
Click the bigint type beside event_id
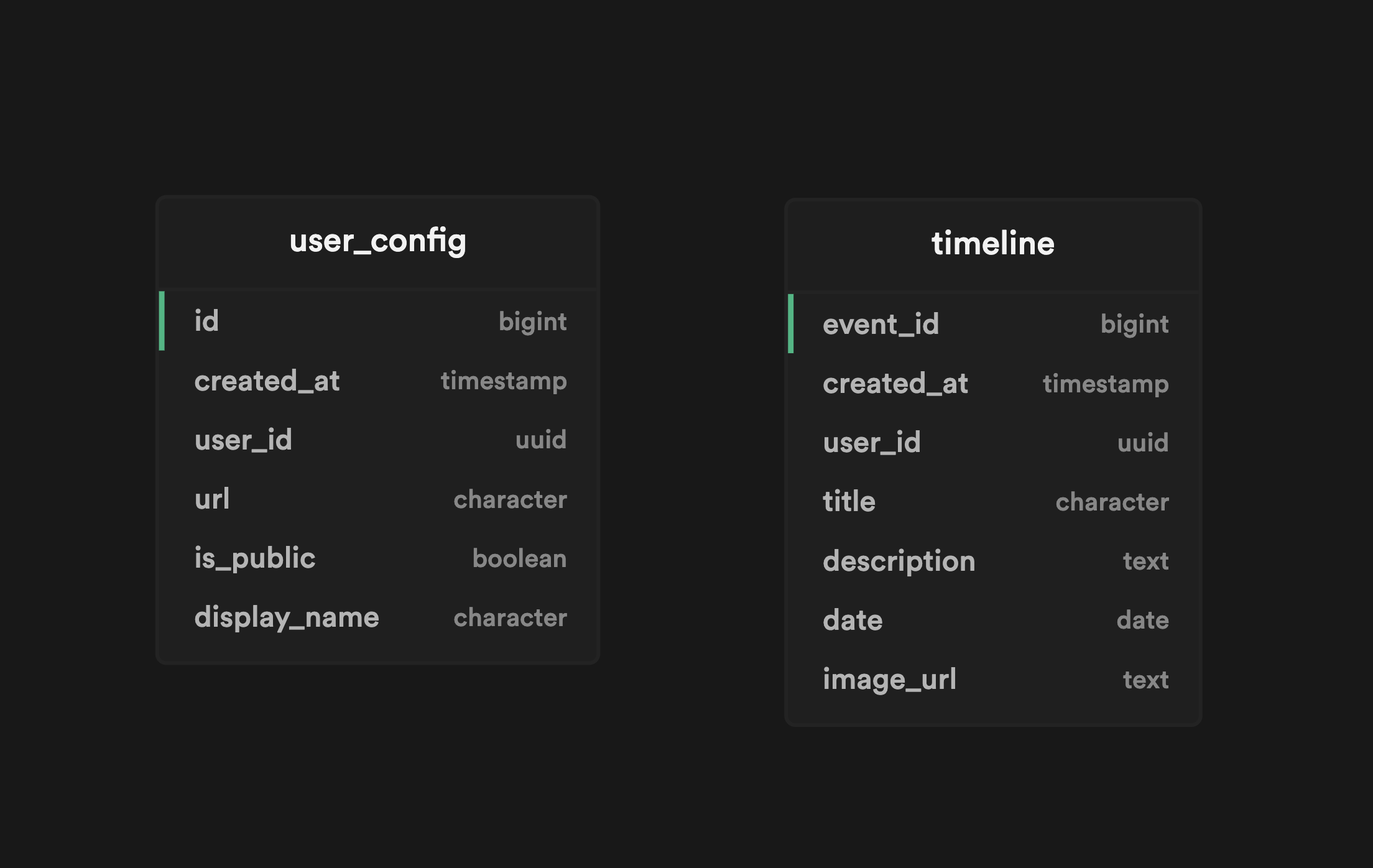point(1134,325)
